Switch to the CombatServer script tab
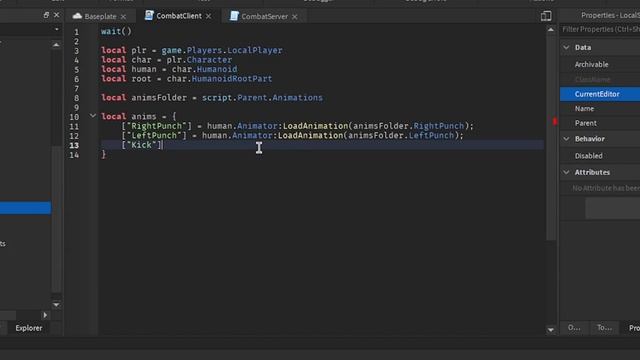640x360 pixels. [264, 16]
